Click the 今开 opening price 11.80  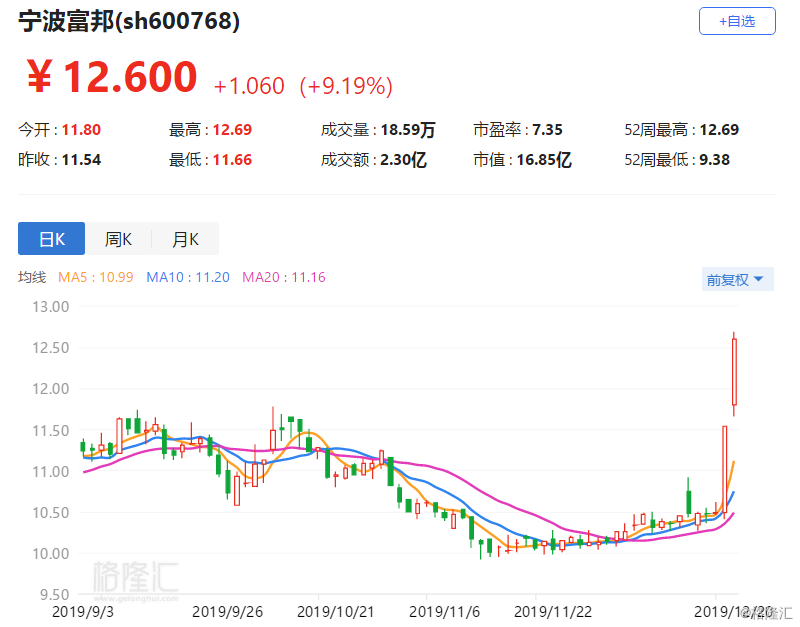coord(81,130)
